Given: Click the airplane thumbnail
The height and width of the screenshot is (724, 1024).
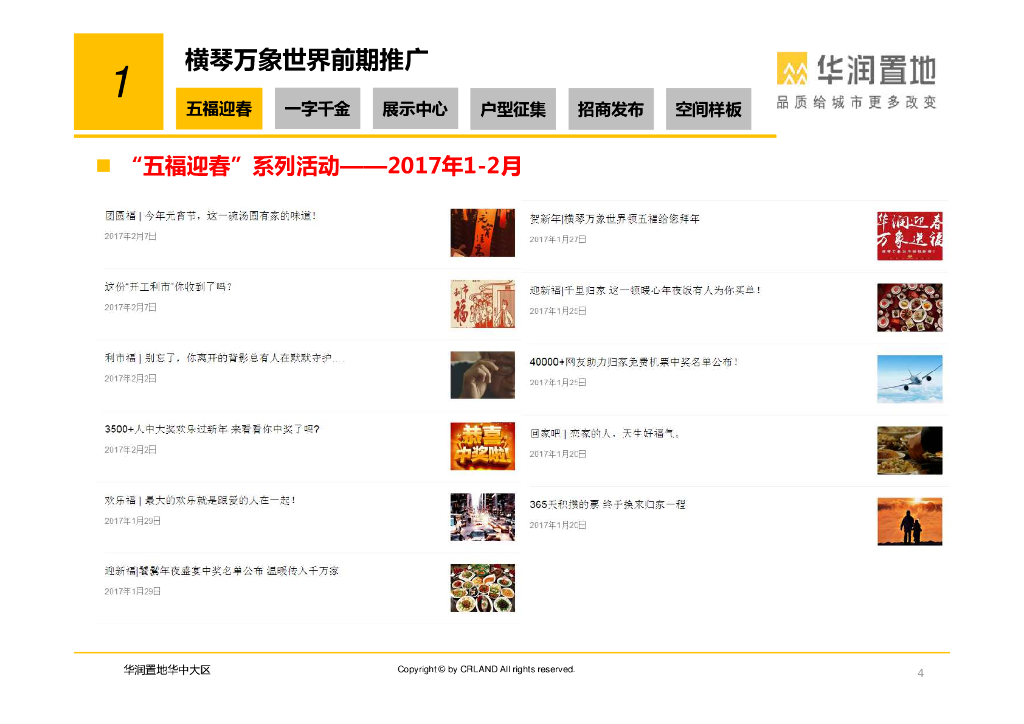Looking at the screenshot, I should click(x=910, y=379).
